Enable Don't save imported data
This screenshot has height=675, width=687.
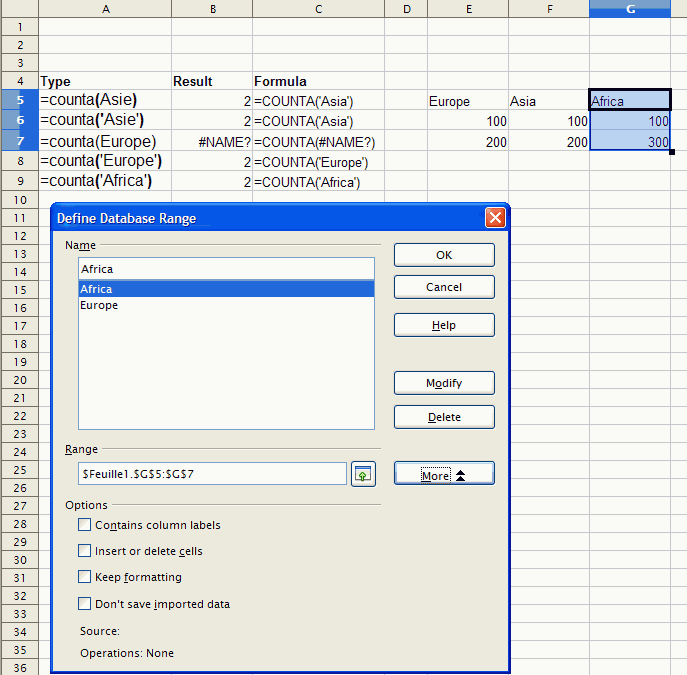click(85, 604)
